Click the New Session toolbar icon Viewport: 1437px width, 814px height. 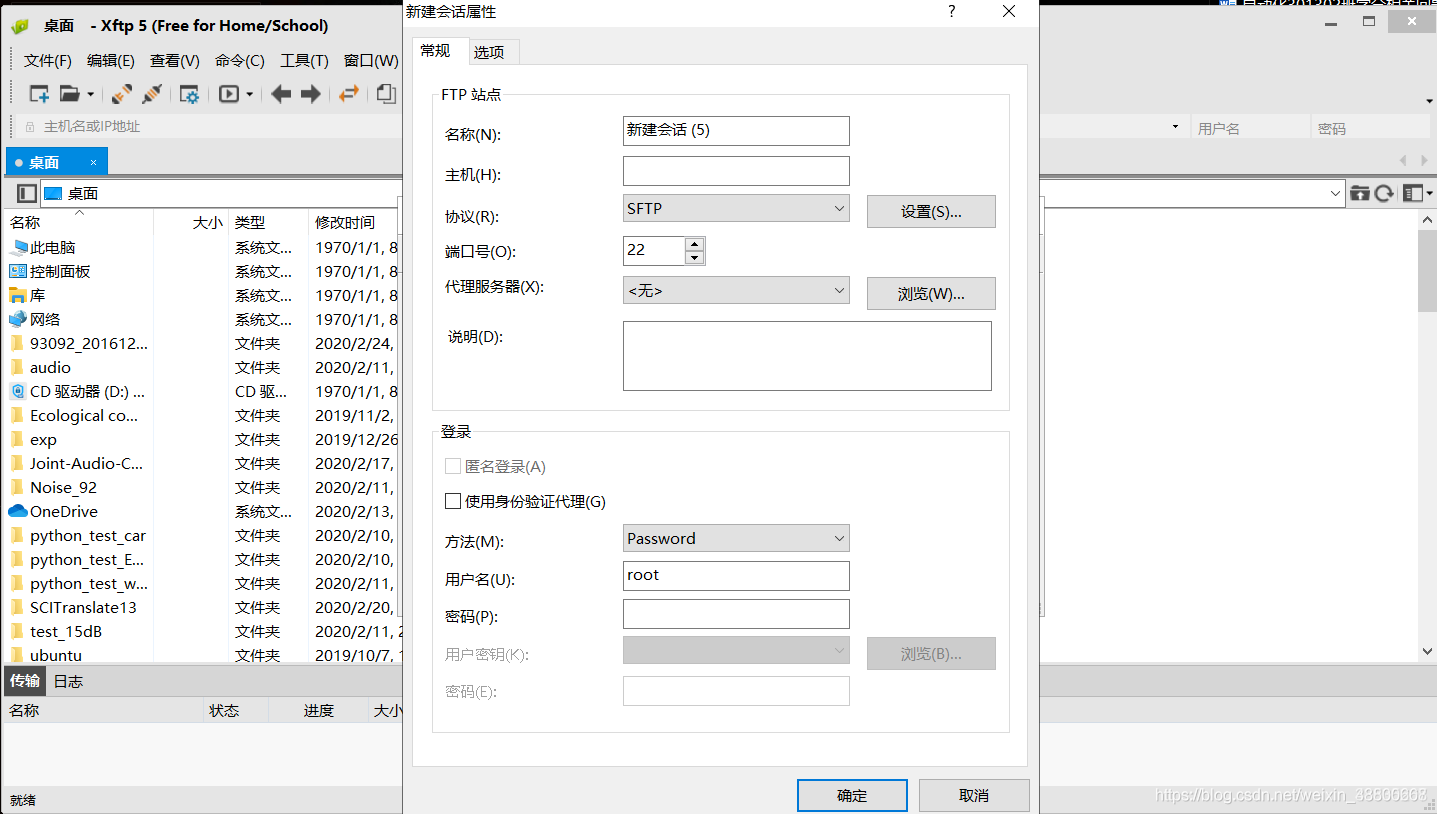click(39, 94)
